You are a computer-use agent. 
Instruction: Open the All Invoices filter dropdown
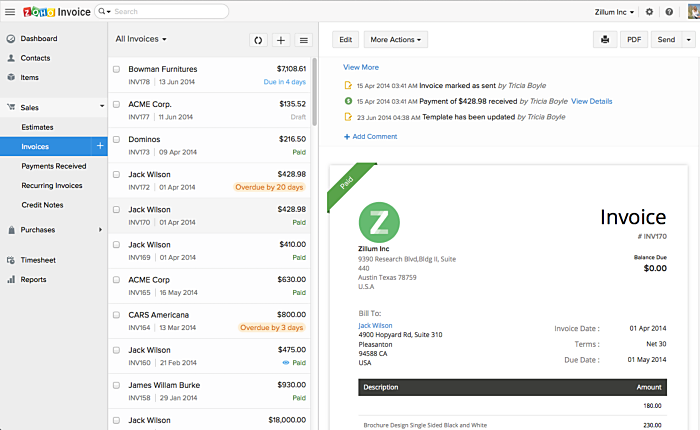[x=141, y=39]
